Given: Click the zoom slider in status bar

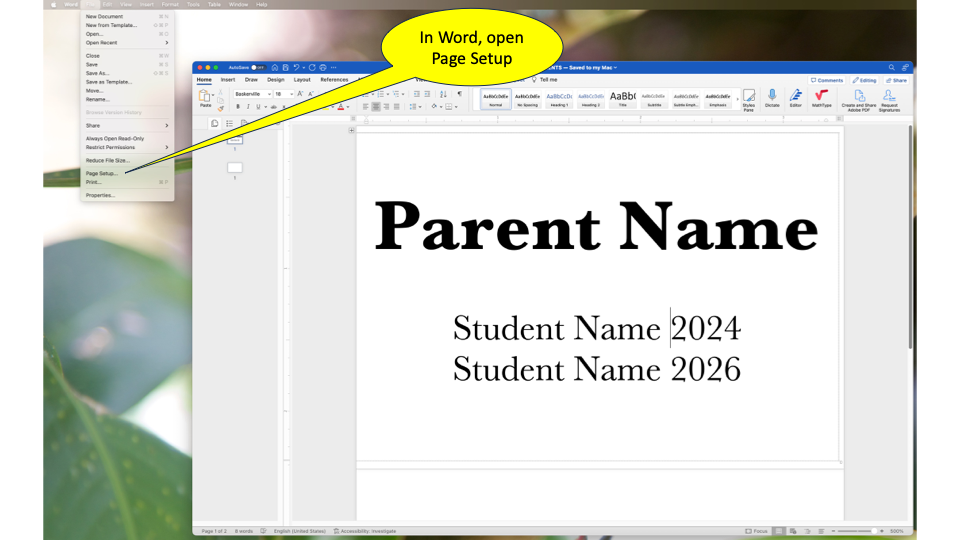Looking at the screenshot, I should [857, 531].
